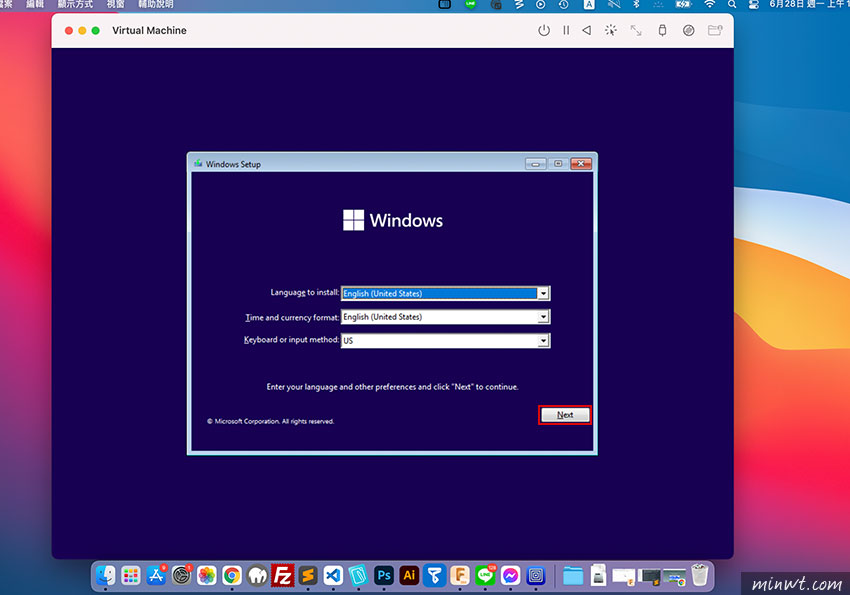Click the USB device toolbar icon
850x595 pixels.
(x=662, y=30)
